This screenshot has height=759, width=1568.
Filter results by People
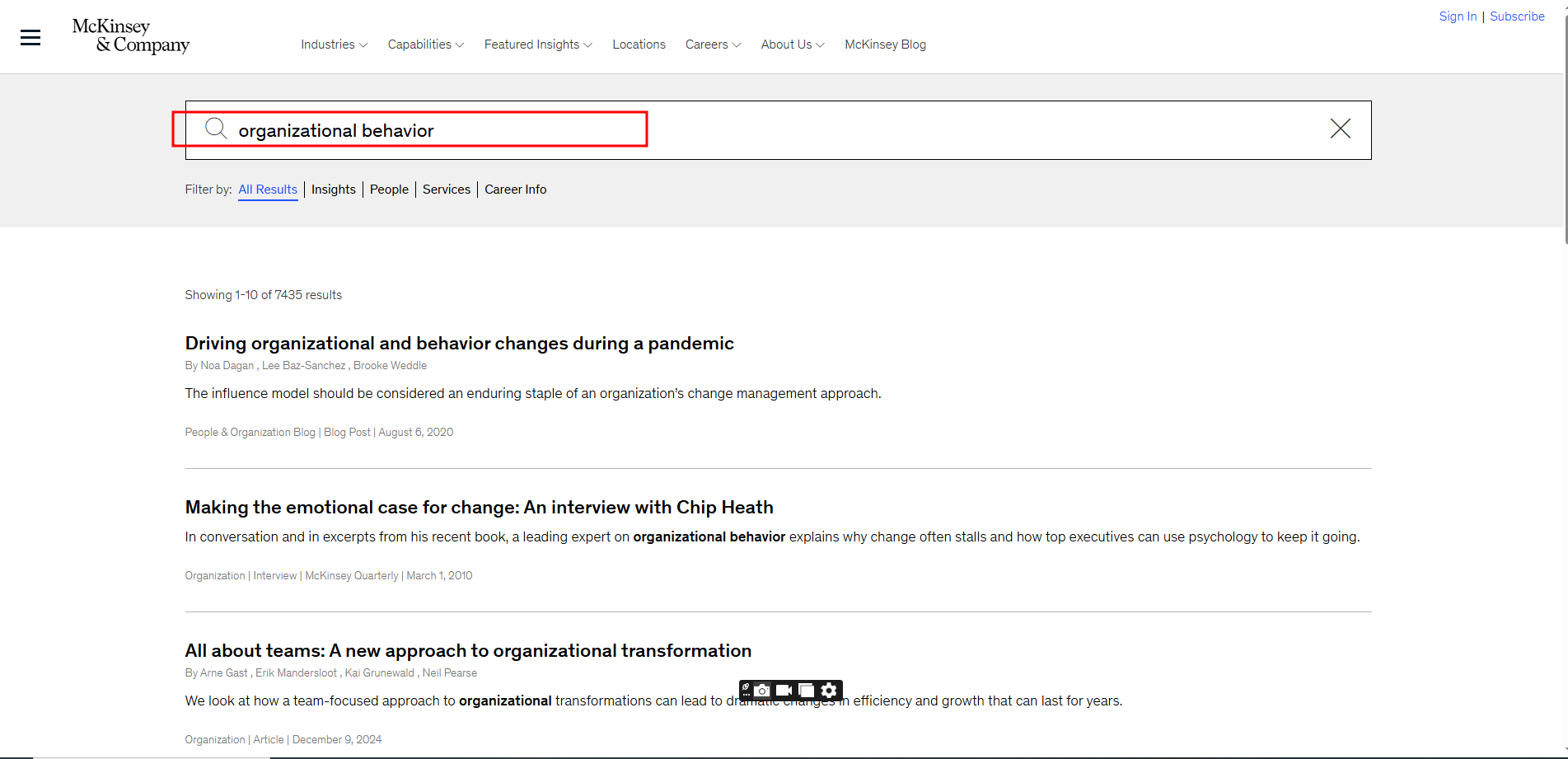[x=389, y=190]
